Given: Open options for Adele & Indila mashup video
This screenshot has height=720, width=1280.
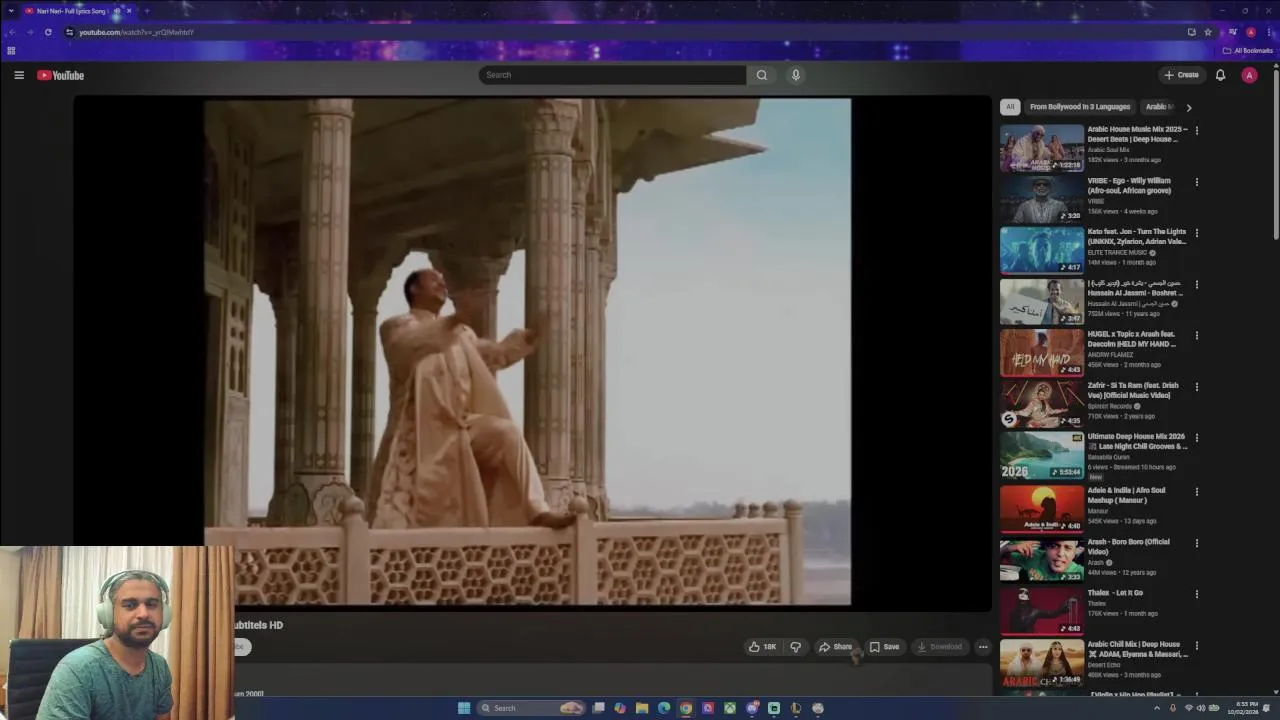Looking at the screenshot, I should click(x=1196, y=492).
